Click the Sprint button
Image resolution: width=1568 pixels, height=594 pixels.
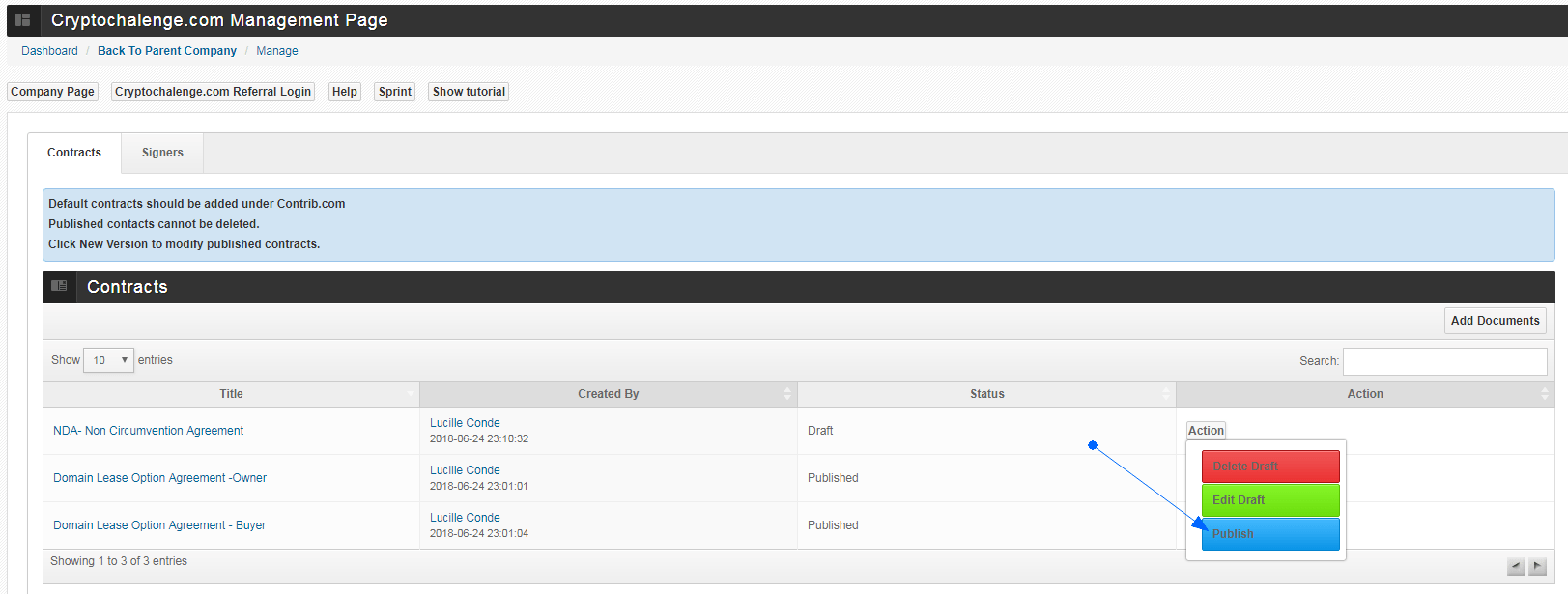(x=395, y=92)
